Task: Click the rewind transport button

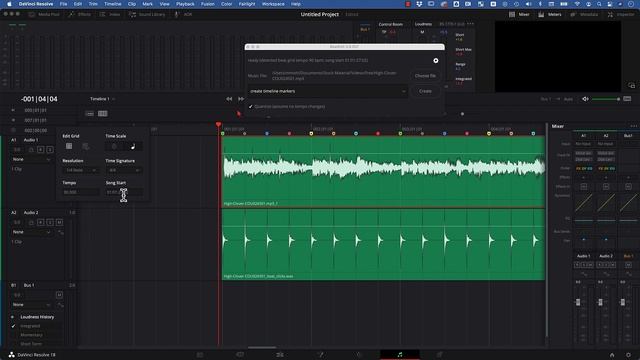Action: point(229,99)
